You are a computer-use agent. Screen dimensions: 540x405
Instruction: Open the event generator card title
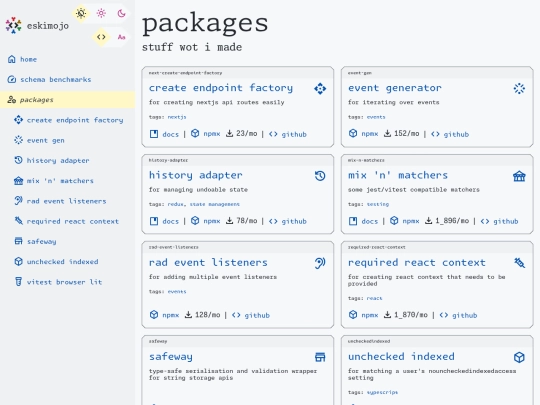coord(395,88)
